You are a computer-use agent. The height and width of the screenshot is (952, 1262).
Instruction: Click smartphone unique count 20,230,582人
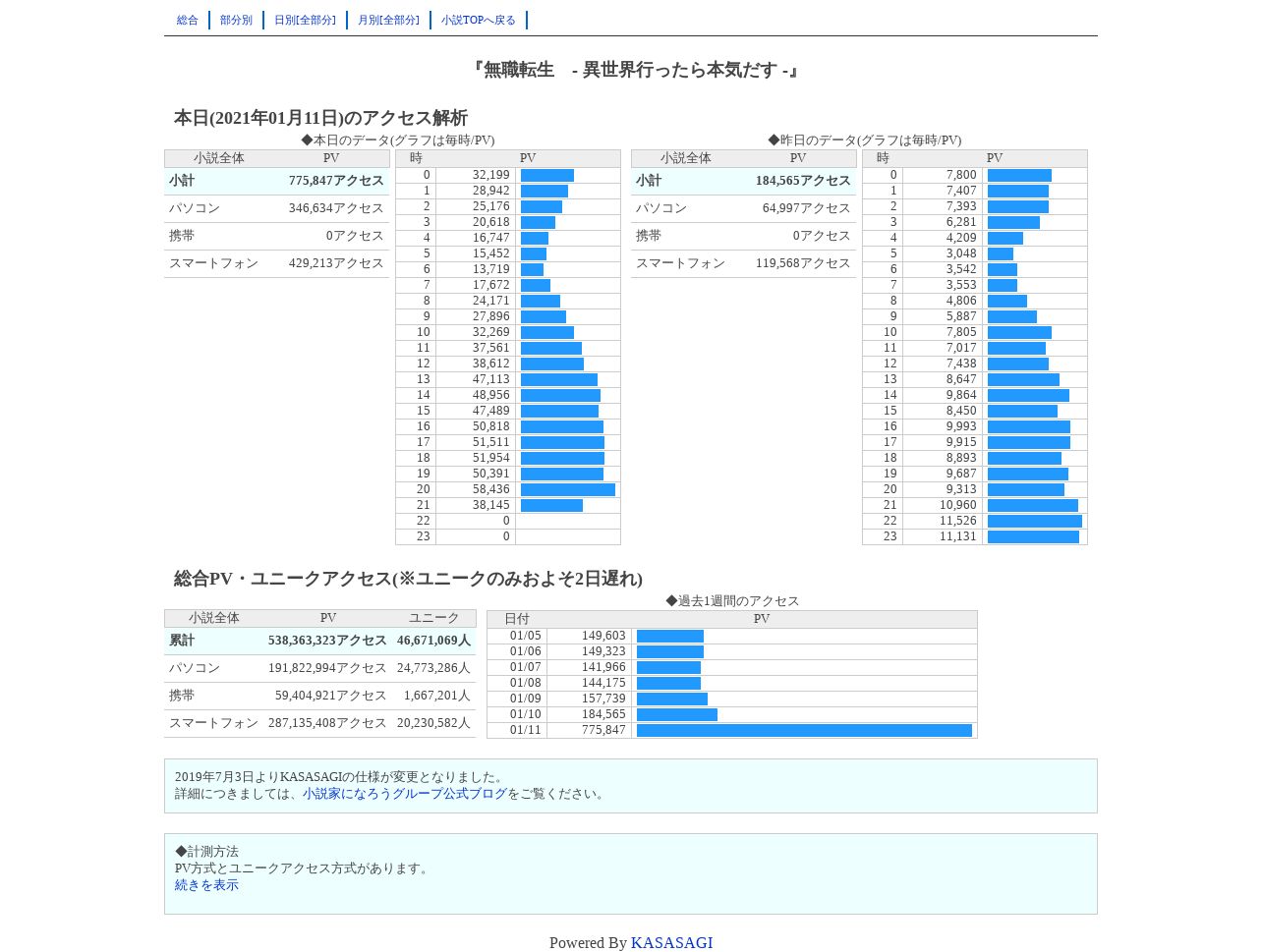pos(433,723)
